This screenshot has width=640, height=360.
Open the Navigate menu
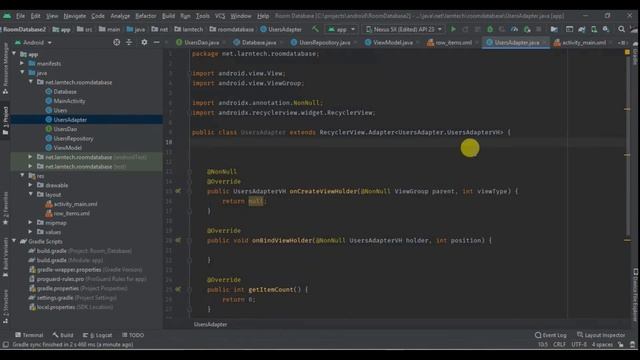point(75,16)
